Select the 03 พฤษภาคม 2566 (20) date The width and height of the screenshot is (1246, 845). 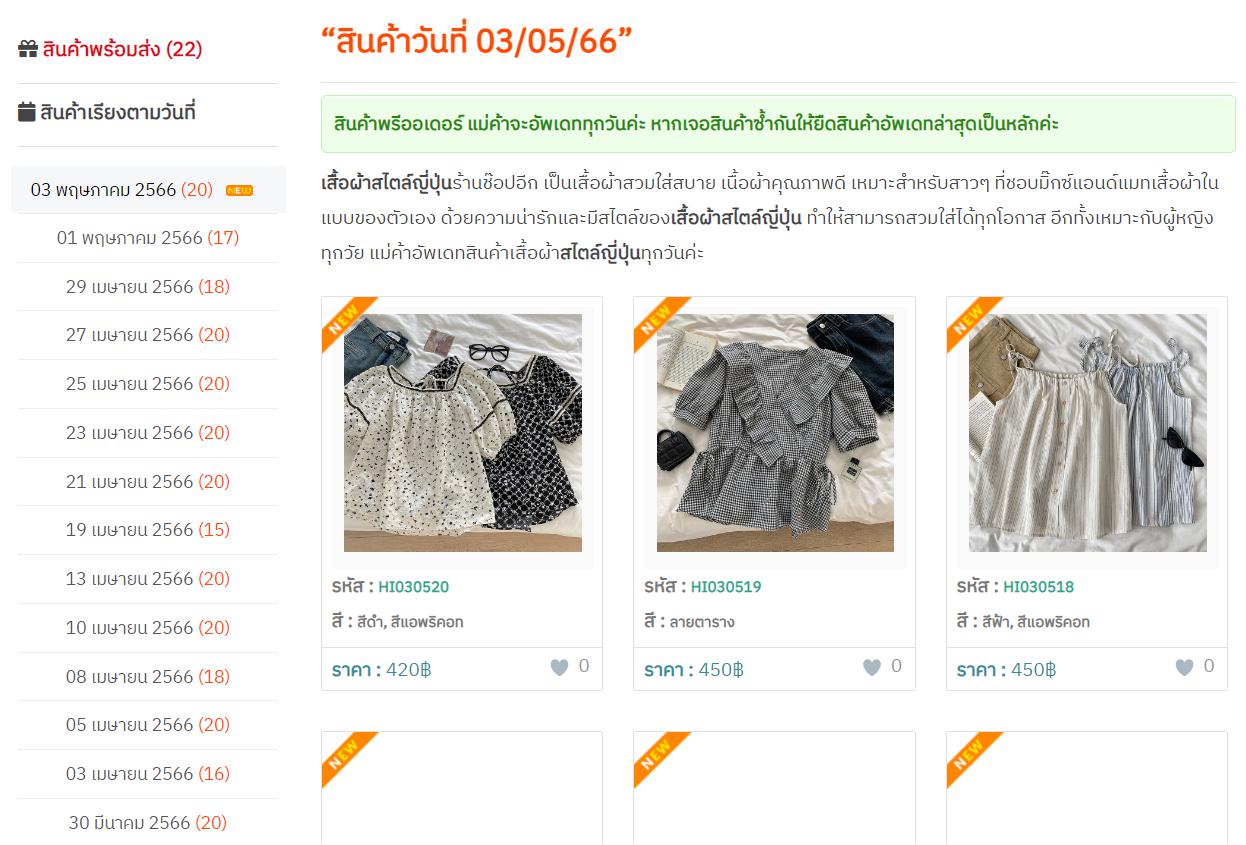(x=122, y=189)
